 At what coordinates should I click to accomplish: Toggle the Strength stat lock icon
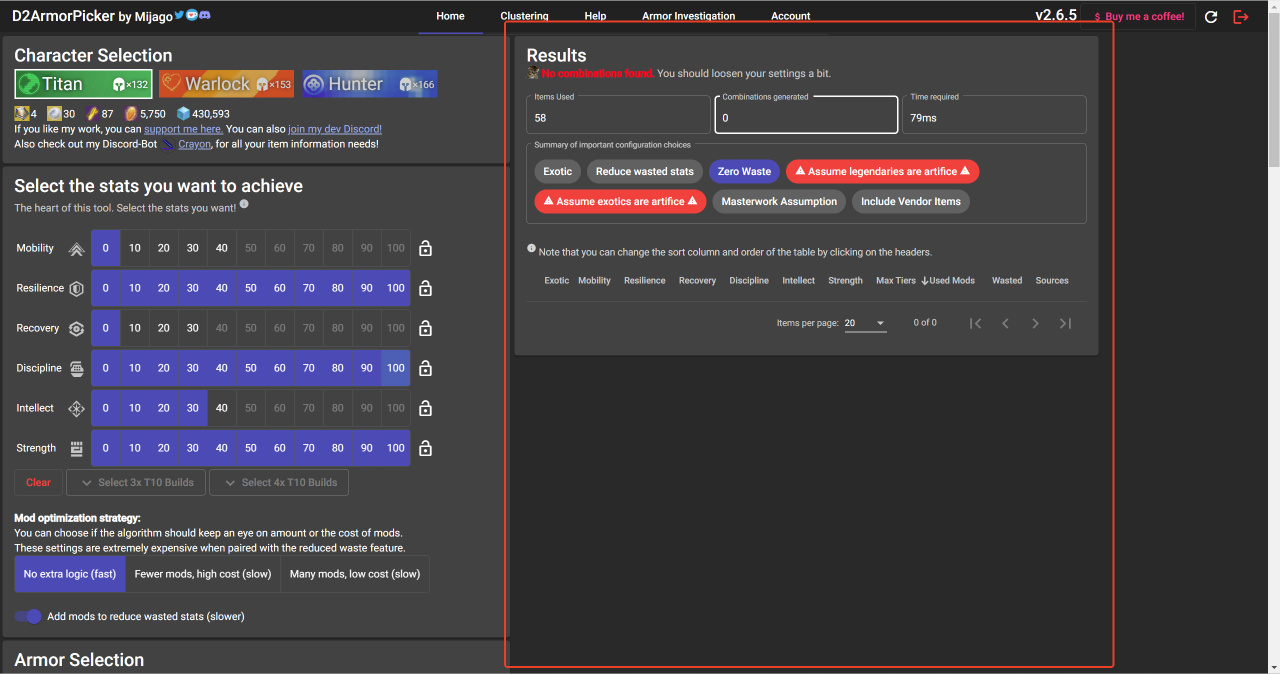pos(425,448)
